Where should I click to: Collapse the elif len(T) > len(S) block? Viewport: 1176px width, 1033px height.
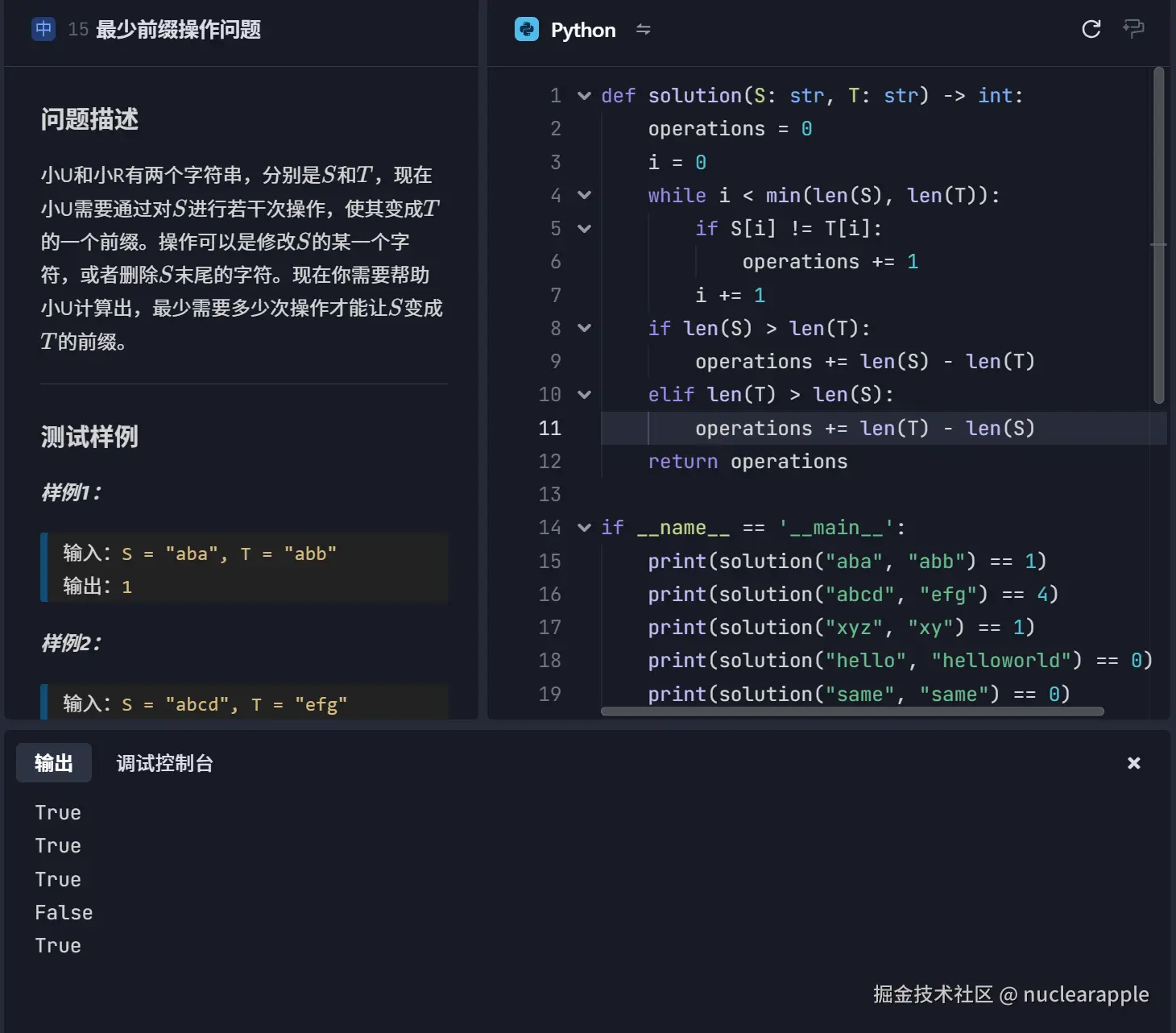tap(584, 395)
